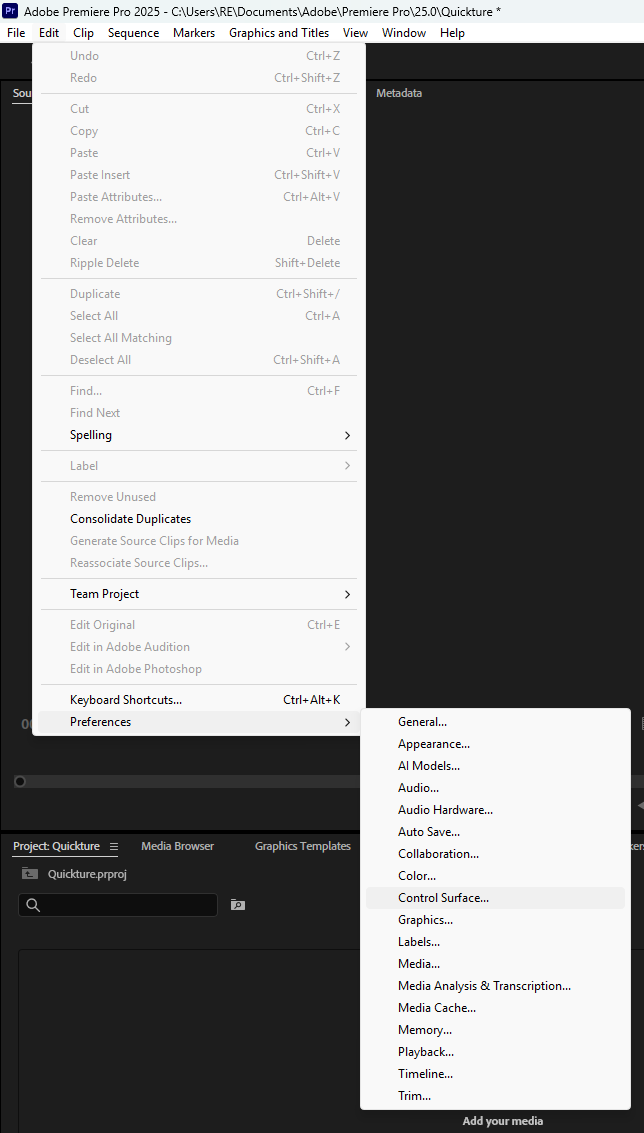Viewport: 644px width, 1133px height.
Task: Open Labels preferences
Action: 495,942
